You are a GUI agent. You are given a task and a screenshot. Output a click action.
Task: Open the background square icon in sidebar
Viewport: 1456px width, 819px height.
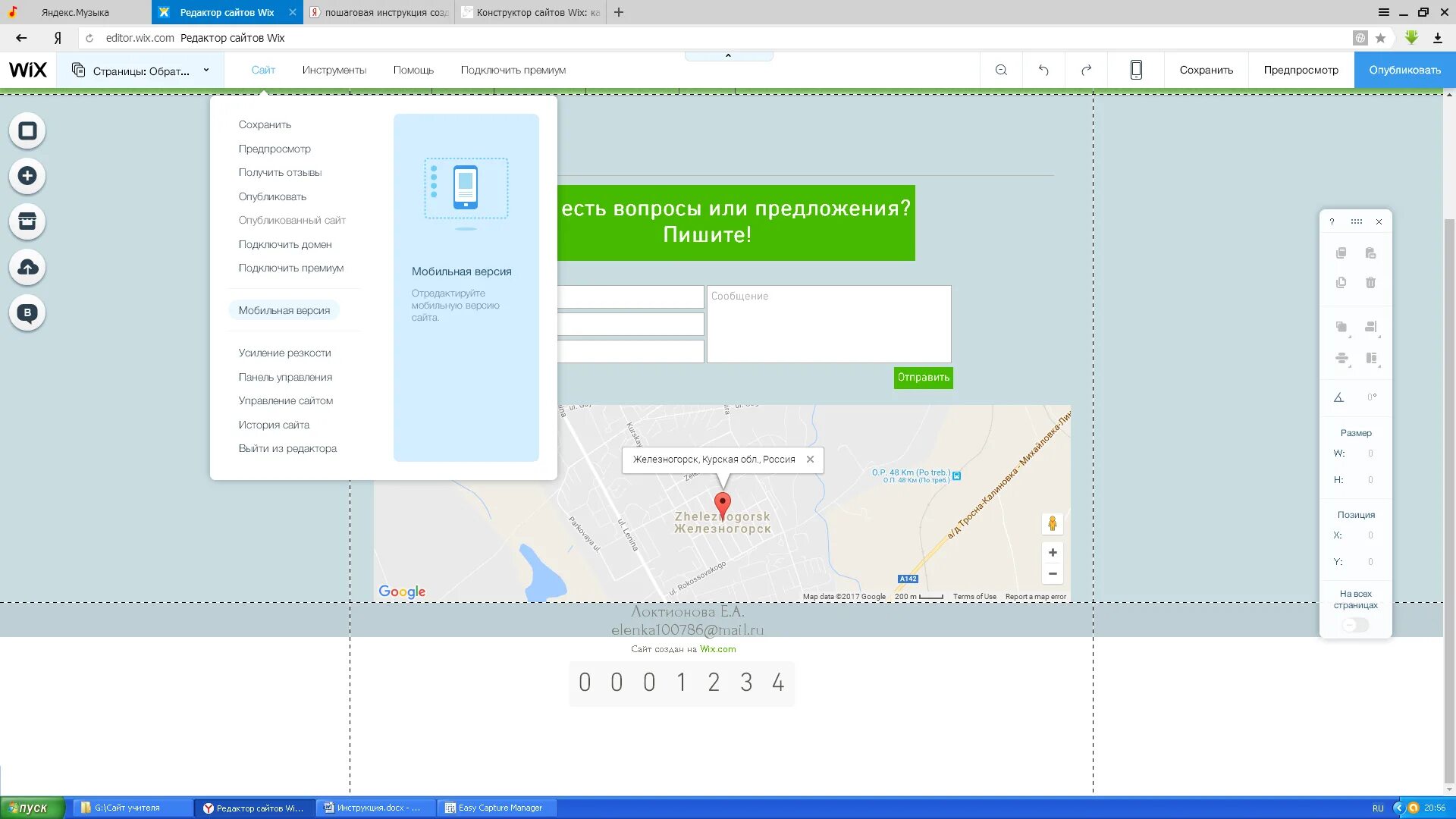(x=27, y=130)
